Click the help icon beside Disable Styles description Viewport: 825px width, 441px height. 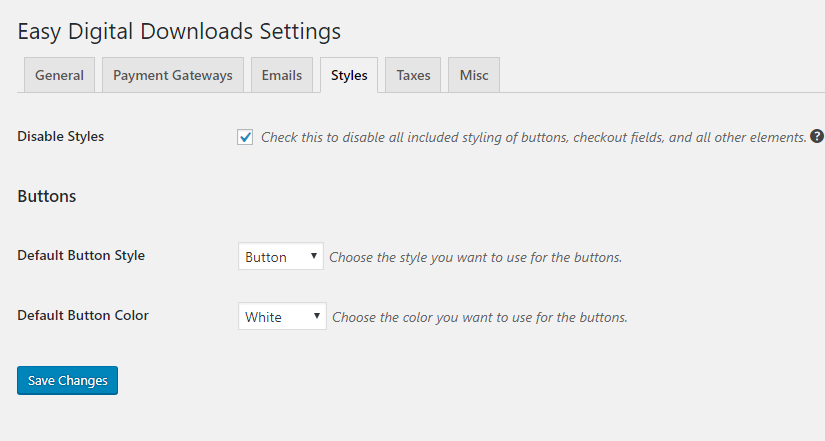pos(817,136)
